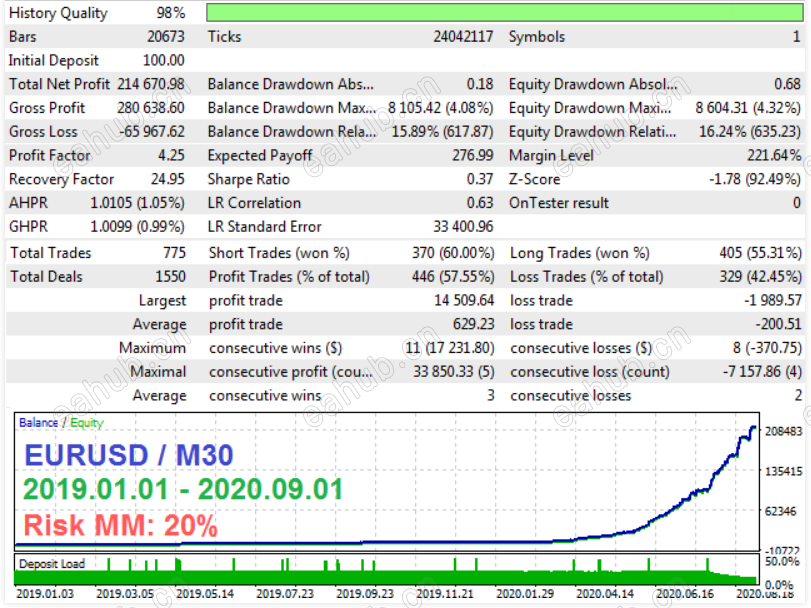Select the Margin Level value 221.64%

(774, 156)
